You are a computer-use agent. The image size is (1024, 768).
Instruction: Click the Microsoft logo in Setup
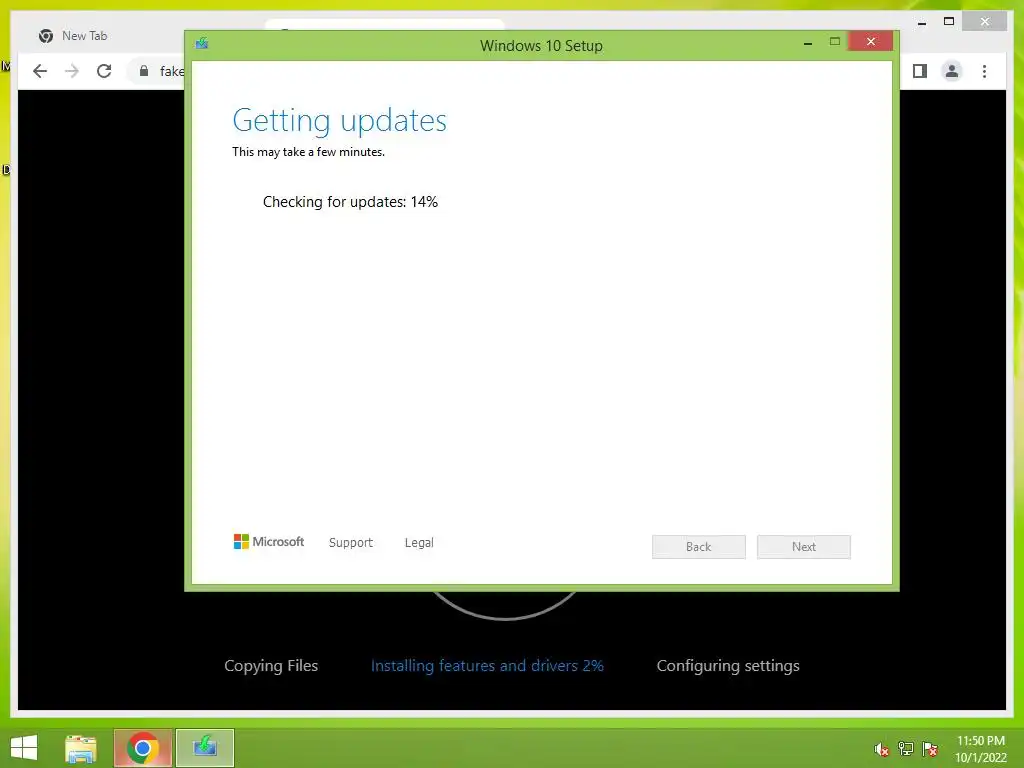pyautogui.click(x=269, y=541)
